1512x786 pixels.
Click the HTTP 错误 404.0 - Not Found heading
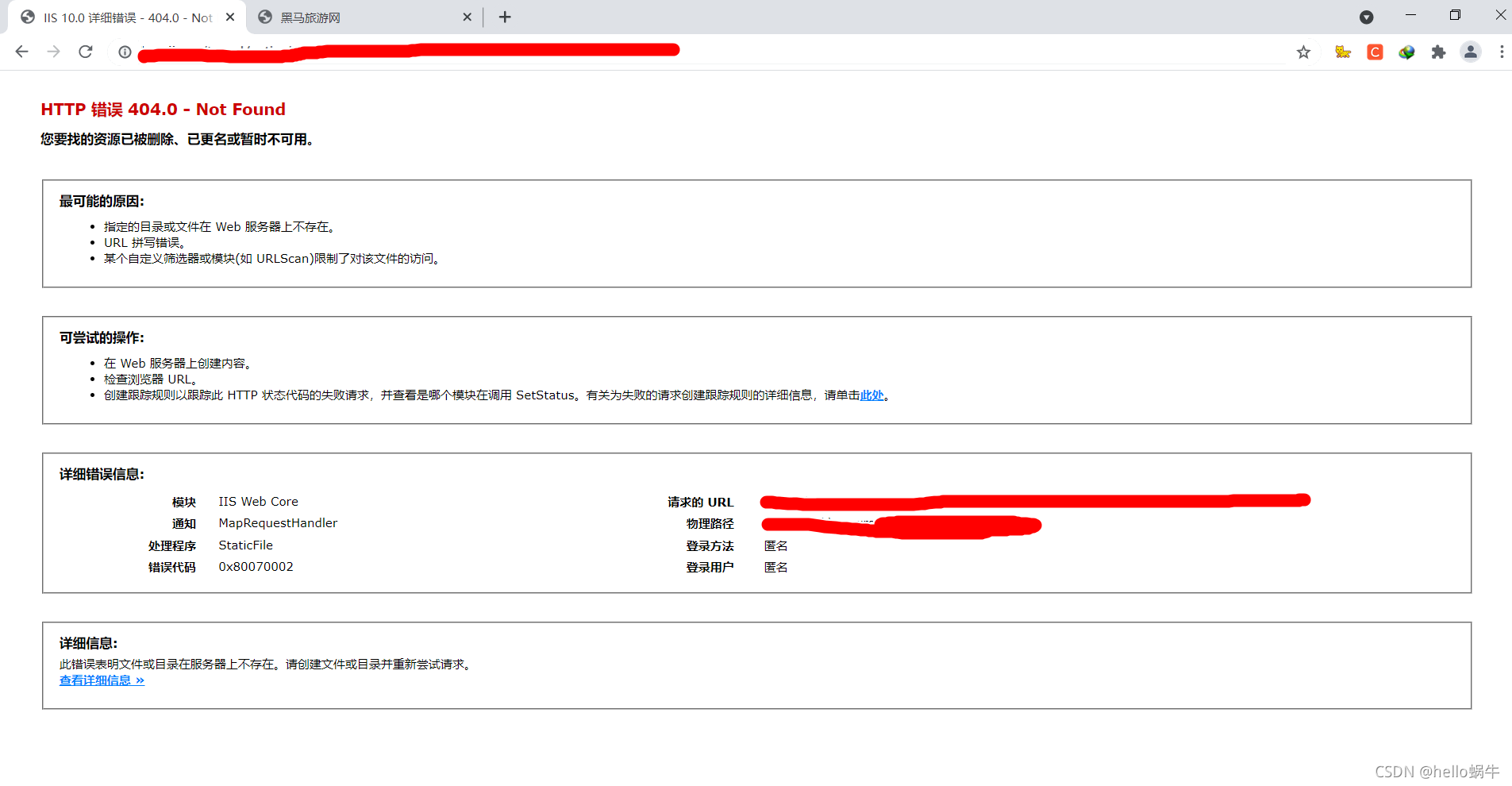pos(163,110)
